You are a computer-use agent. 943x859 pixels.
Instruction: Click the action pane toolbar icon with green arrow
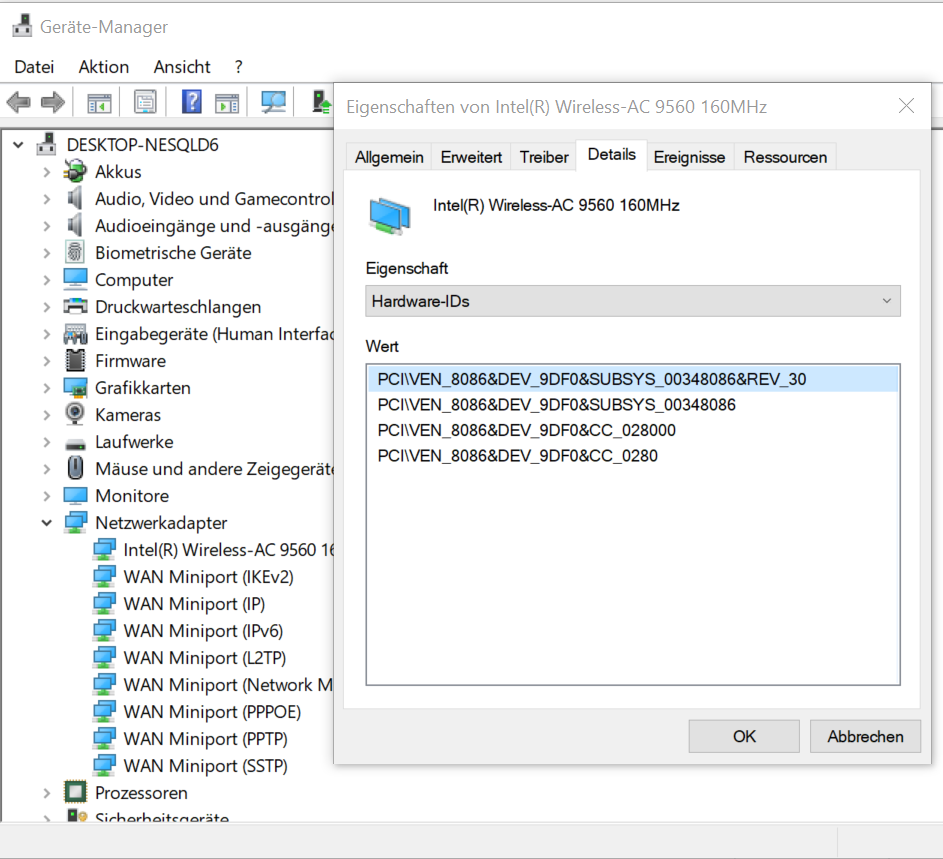click(x=227, y=103)
